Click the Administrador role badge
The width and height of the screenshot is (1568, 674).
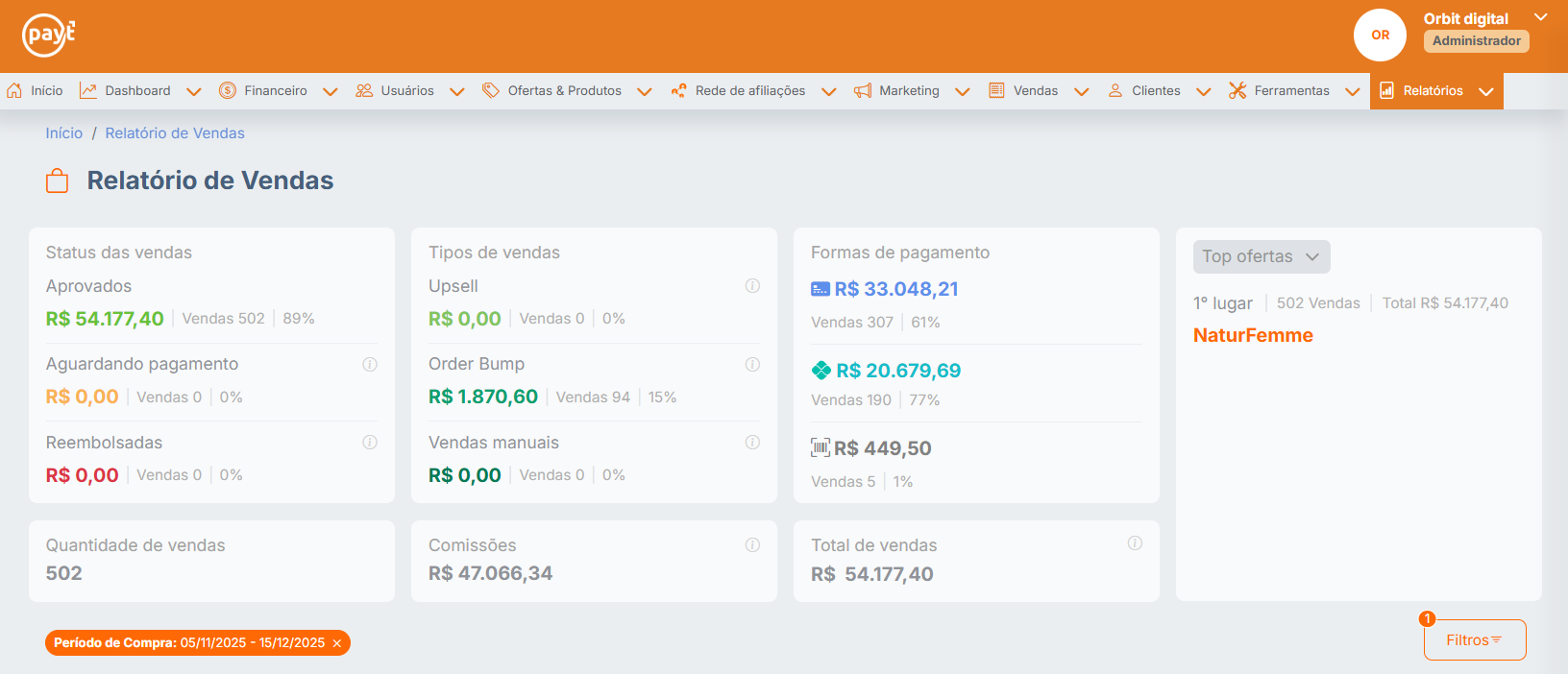pos(1477,41)
